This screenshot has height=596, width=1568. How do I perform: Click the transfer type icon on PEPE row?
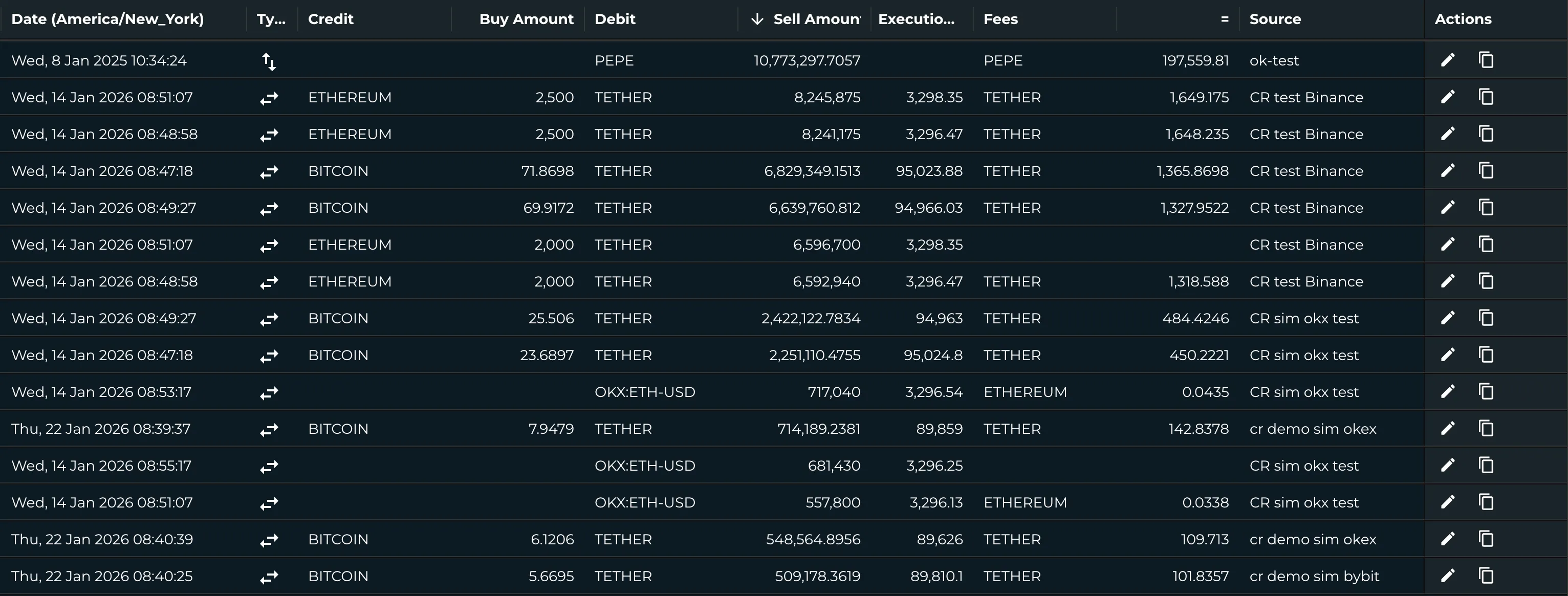(x=269, y=61)
